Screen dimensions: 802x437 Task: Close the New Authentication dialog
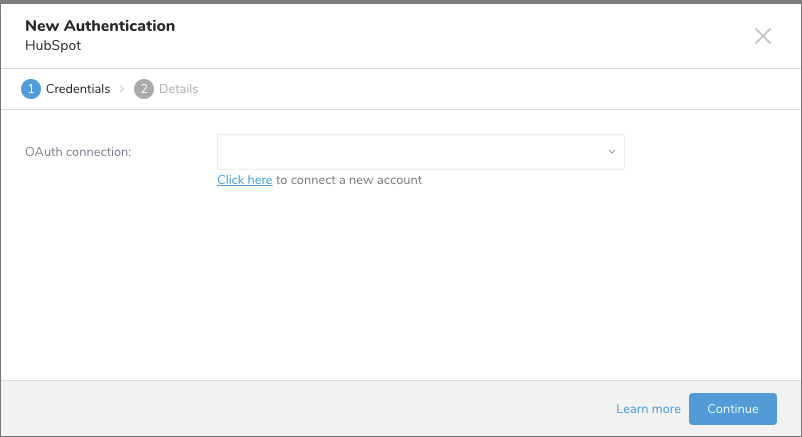pyautogui.click(x=762, y=36)
